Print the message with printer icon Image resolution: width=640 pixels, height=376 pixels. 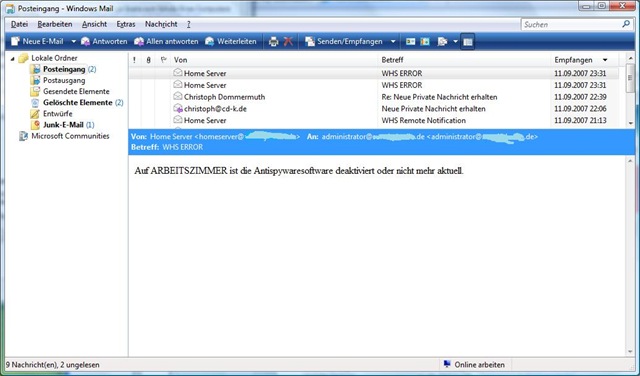pos(273,42)
